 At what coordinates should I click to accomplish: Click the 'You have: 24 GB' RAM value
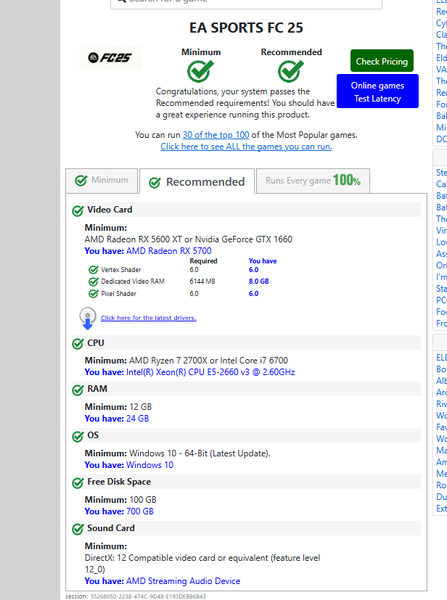point(117,418)
